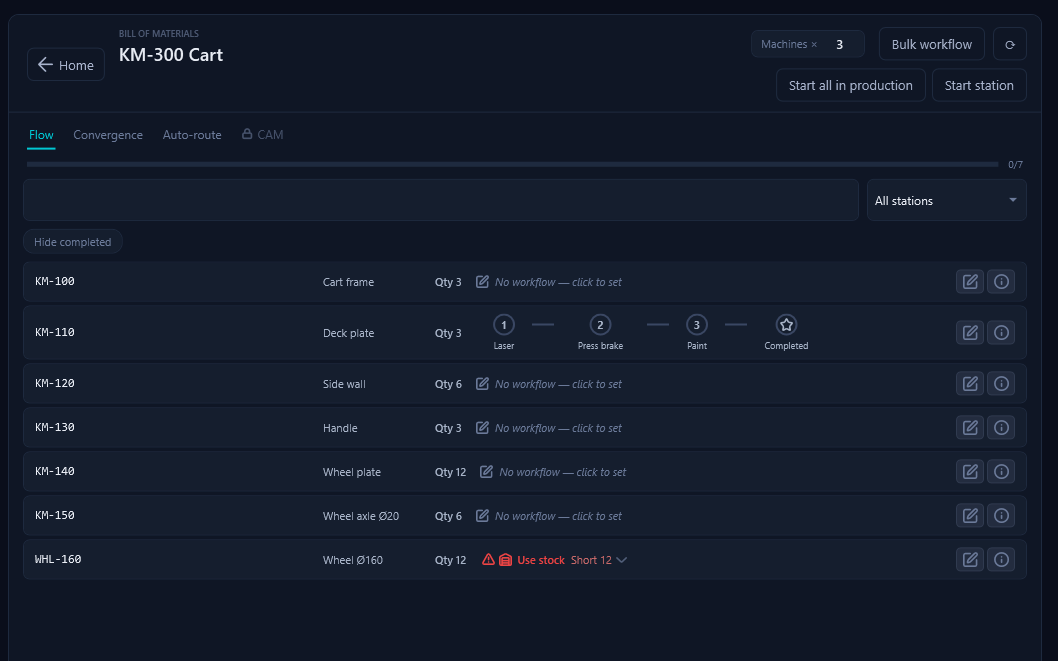Show info for KM-150 Wheel axle

[x=1001, y=515]
